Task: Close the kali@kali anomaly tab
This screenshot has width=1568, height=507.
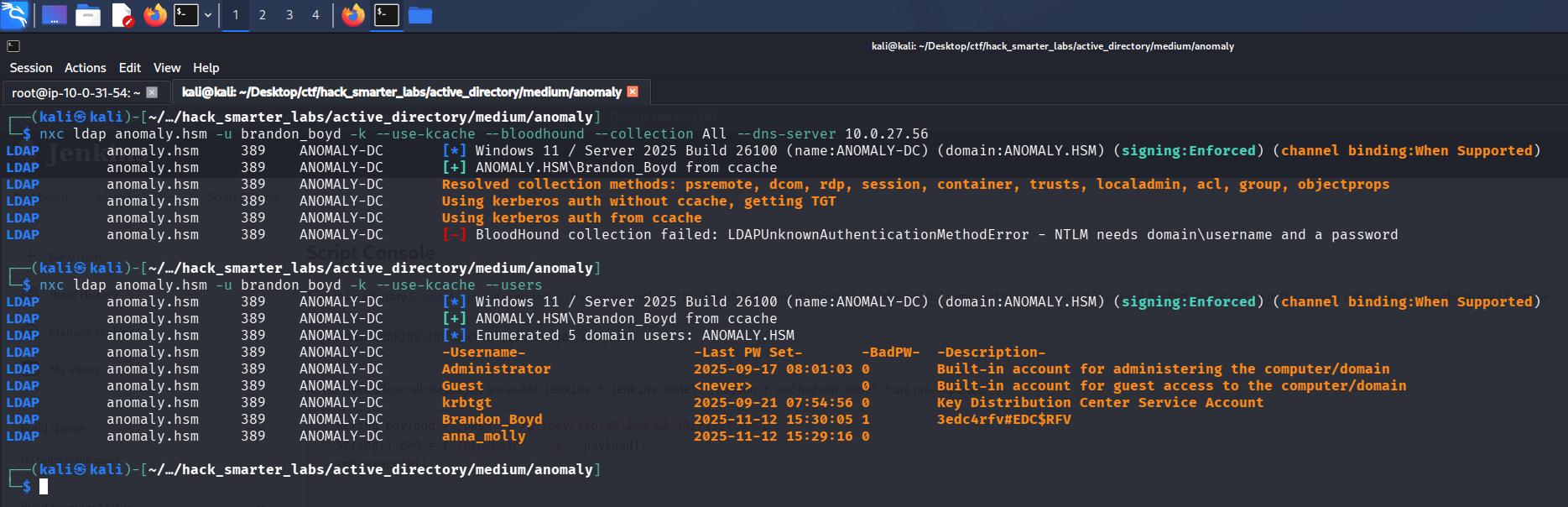Action: tap(633, 91)
